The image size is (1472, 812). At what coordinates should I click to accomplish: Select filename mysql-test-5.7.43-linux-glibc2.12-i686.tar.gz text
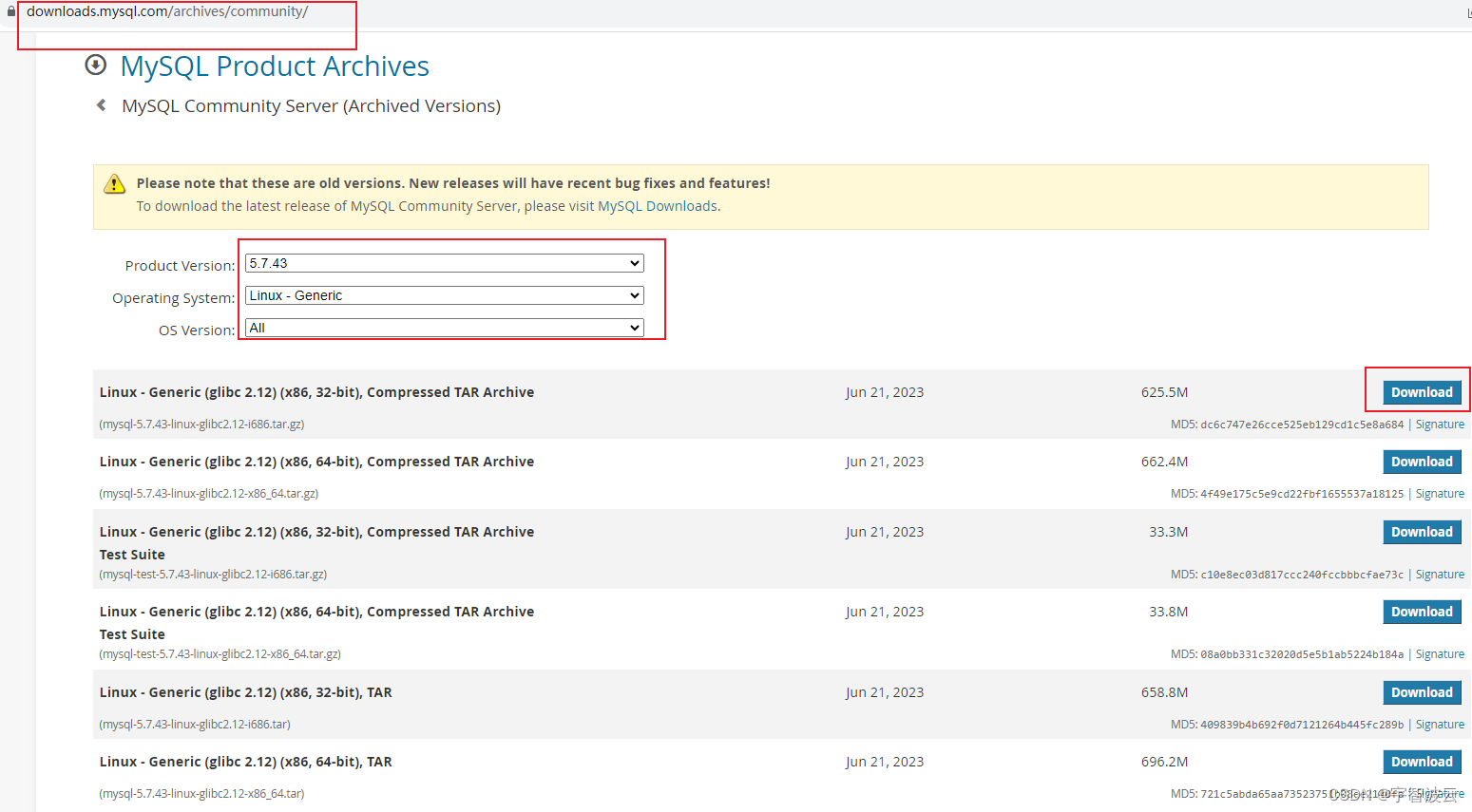point(213,575)
